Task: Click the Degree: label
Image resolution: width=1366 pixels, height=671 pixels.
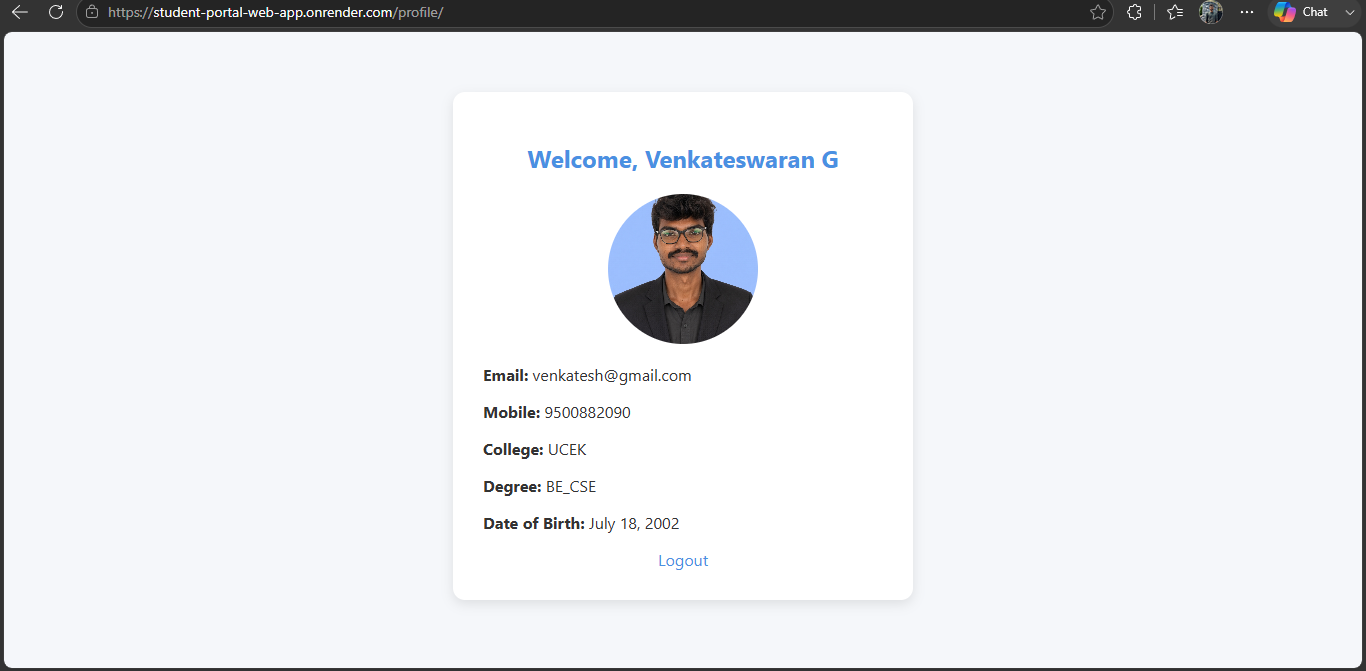Action: click(x=512, y=487)
